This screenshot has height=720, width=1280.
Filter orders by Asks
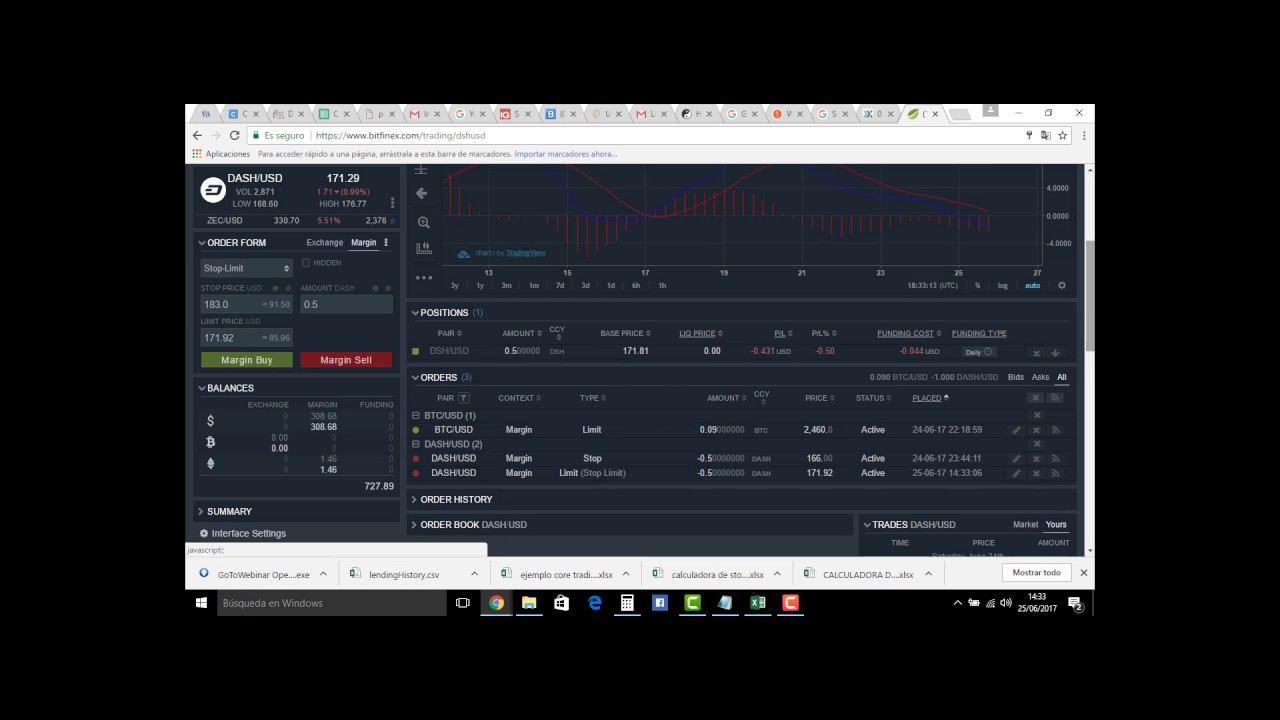(x=1041, y=378)
